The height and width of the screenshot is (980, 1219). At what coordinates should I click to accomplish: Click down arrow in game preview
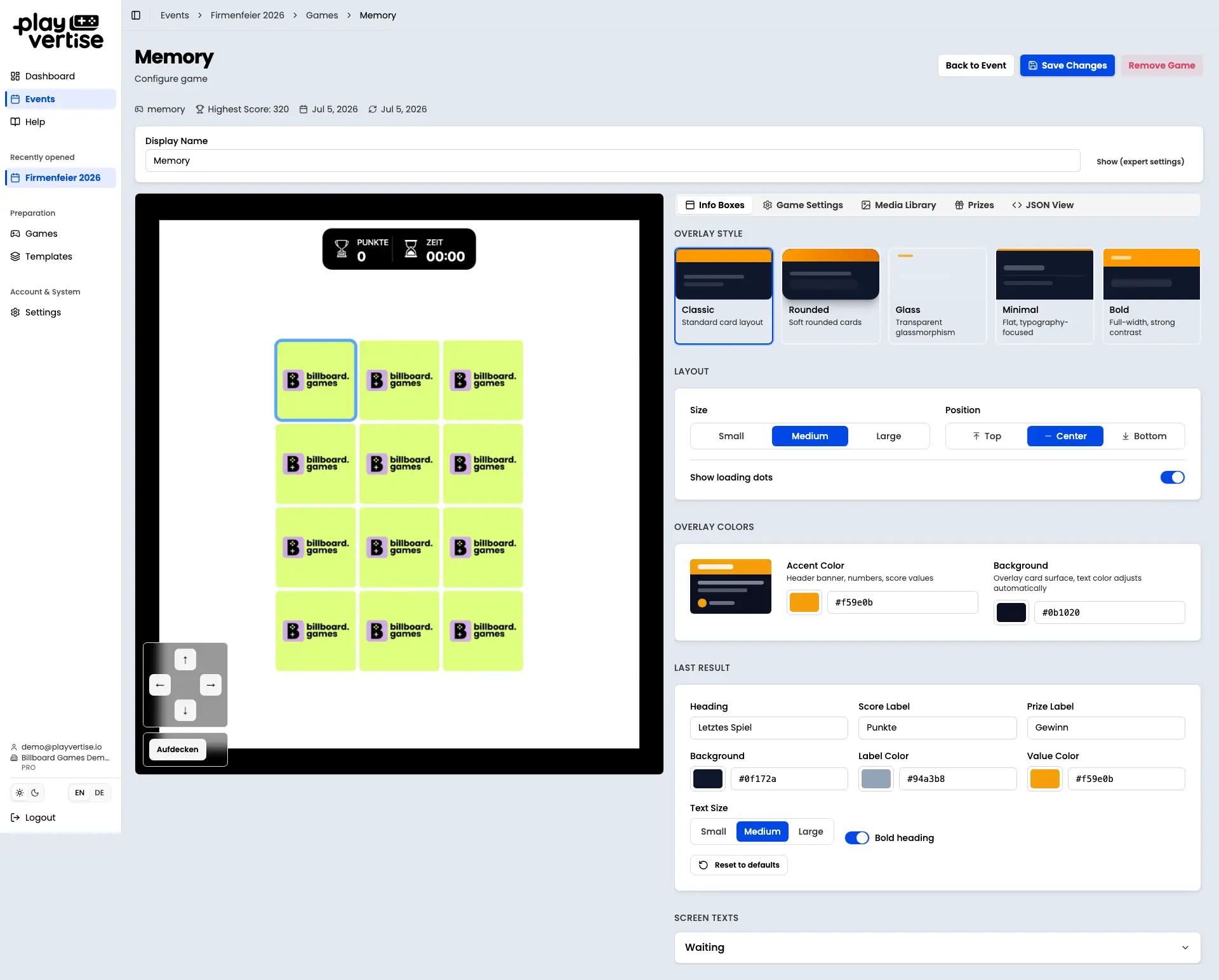(185, 710)
